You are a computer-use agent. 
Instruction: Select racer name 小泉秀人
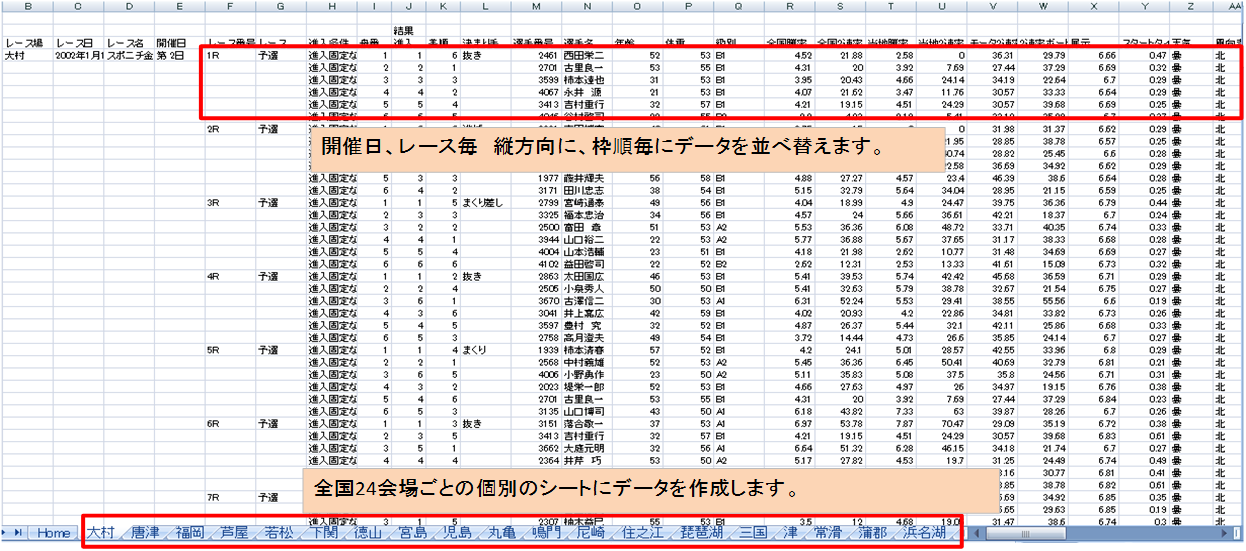click(x=585, y=288)
